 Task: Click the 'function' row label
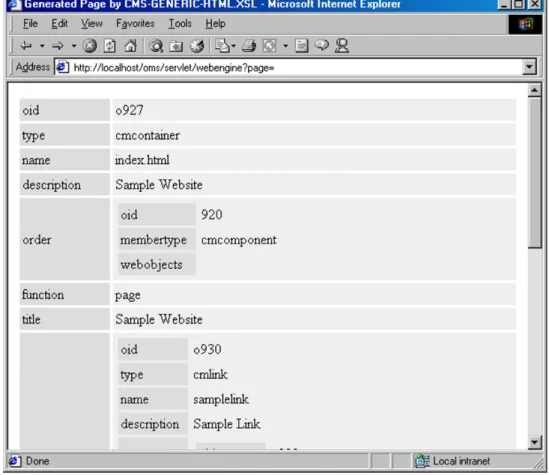point(43,295)
